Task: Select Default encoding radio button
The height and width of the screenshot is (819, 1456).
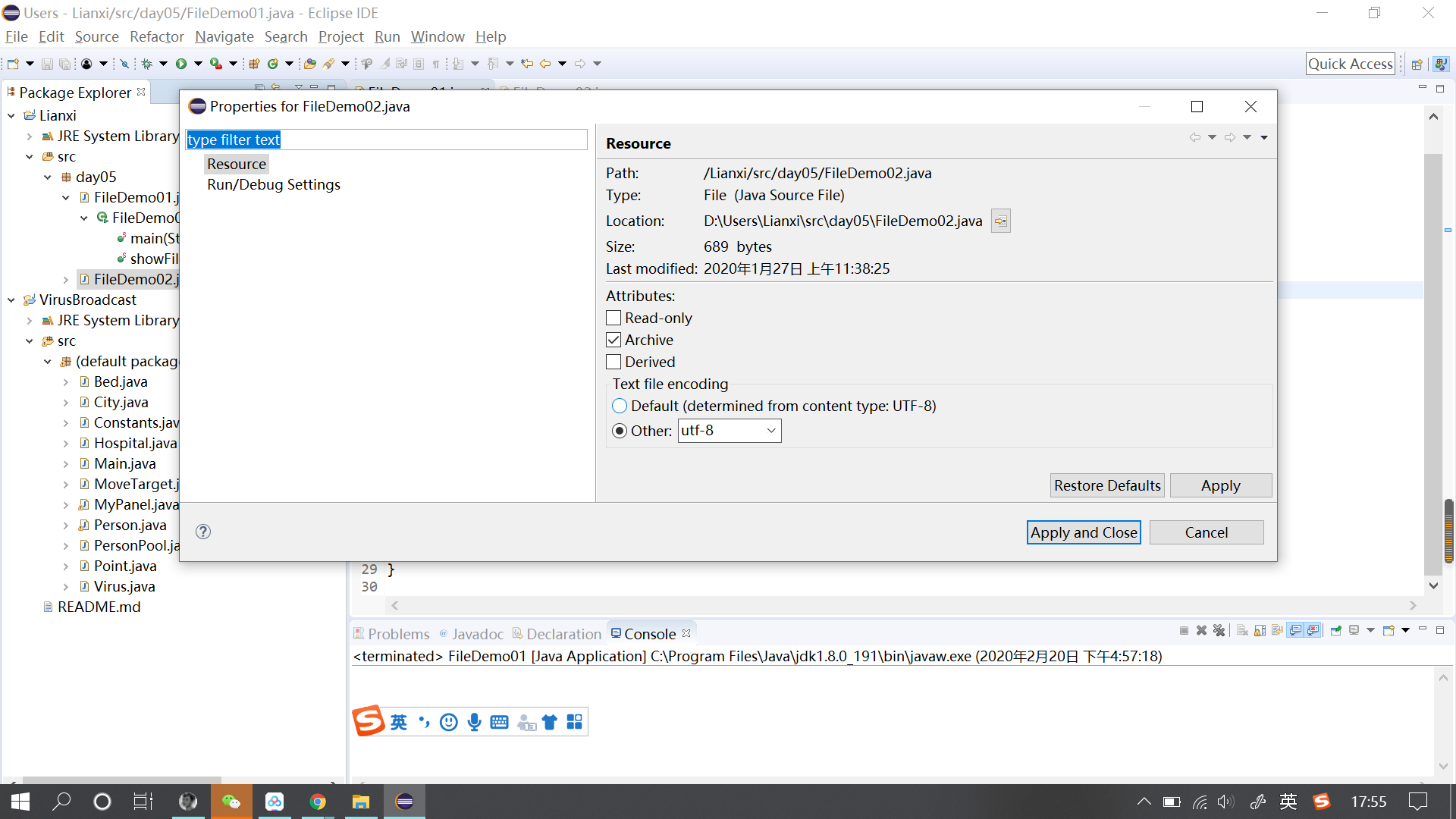Action: 620,406
